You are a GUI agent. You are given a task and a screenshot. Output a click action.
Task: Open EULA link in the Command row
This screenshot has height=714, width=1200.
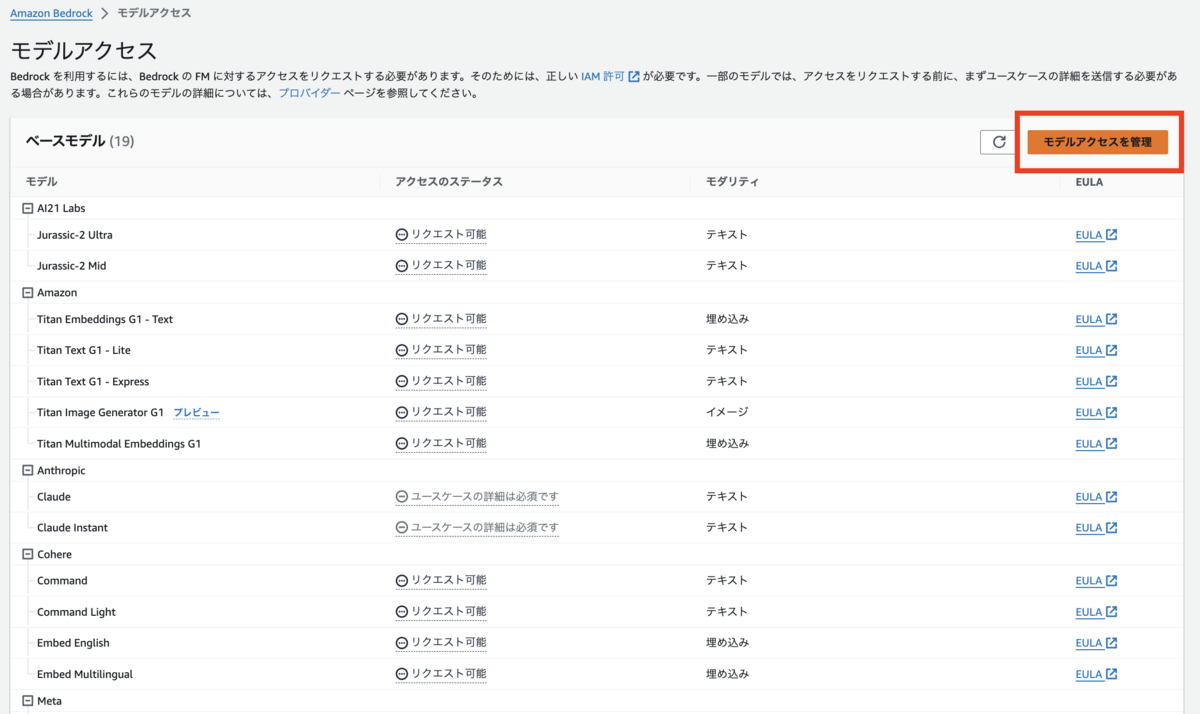[1096, 581]
